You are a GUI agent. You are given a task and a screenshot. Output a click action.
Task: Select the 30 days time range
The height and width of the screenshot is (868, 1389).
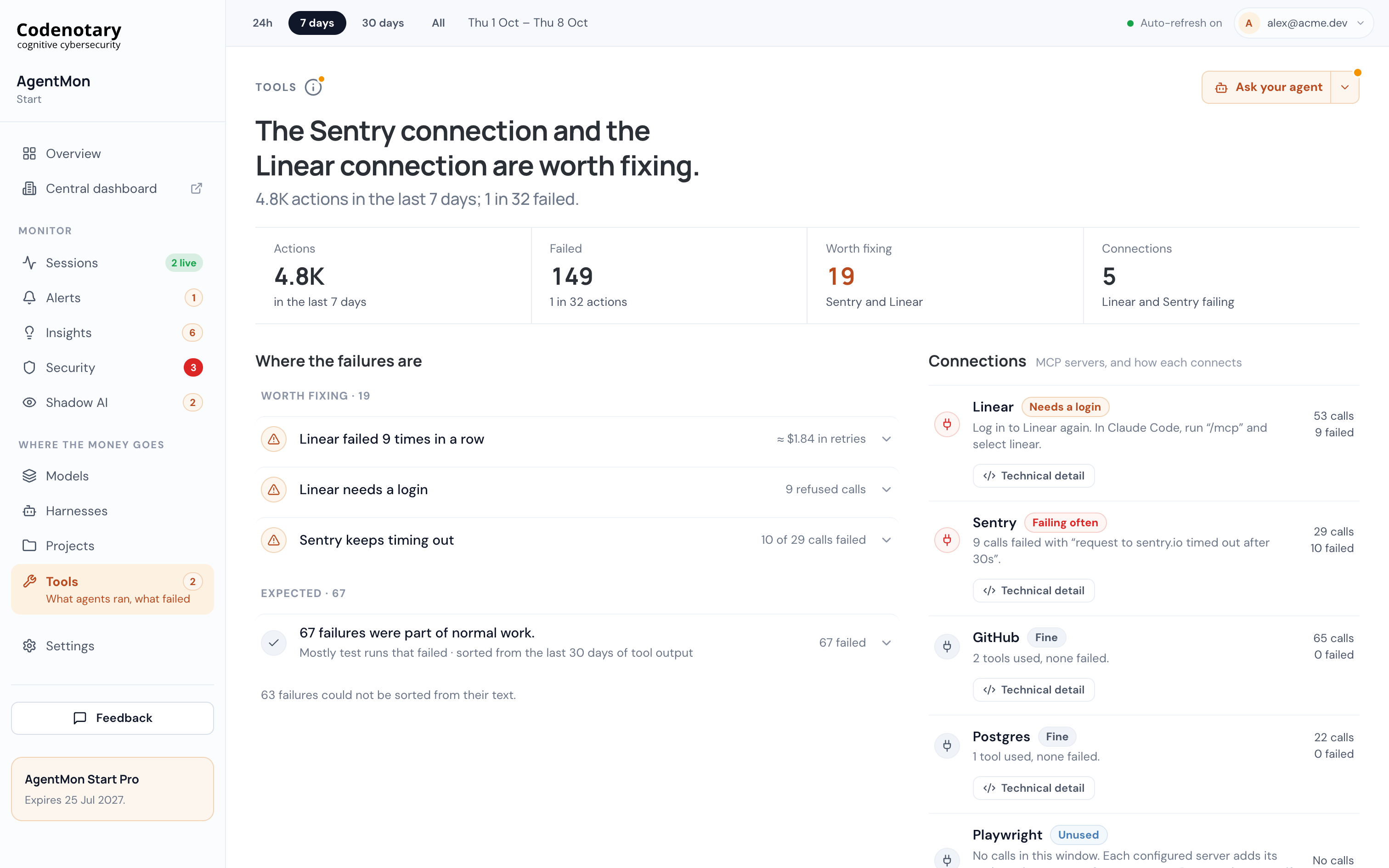point(383,23)
